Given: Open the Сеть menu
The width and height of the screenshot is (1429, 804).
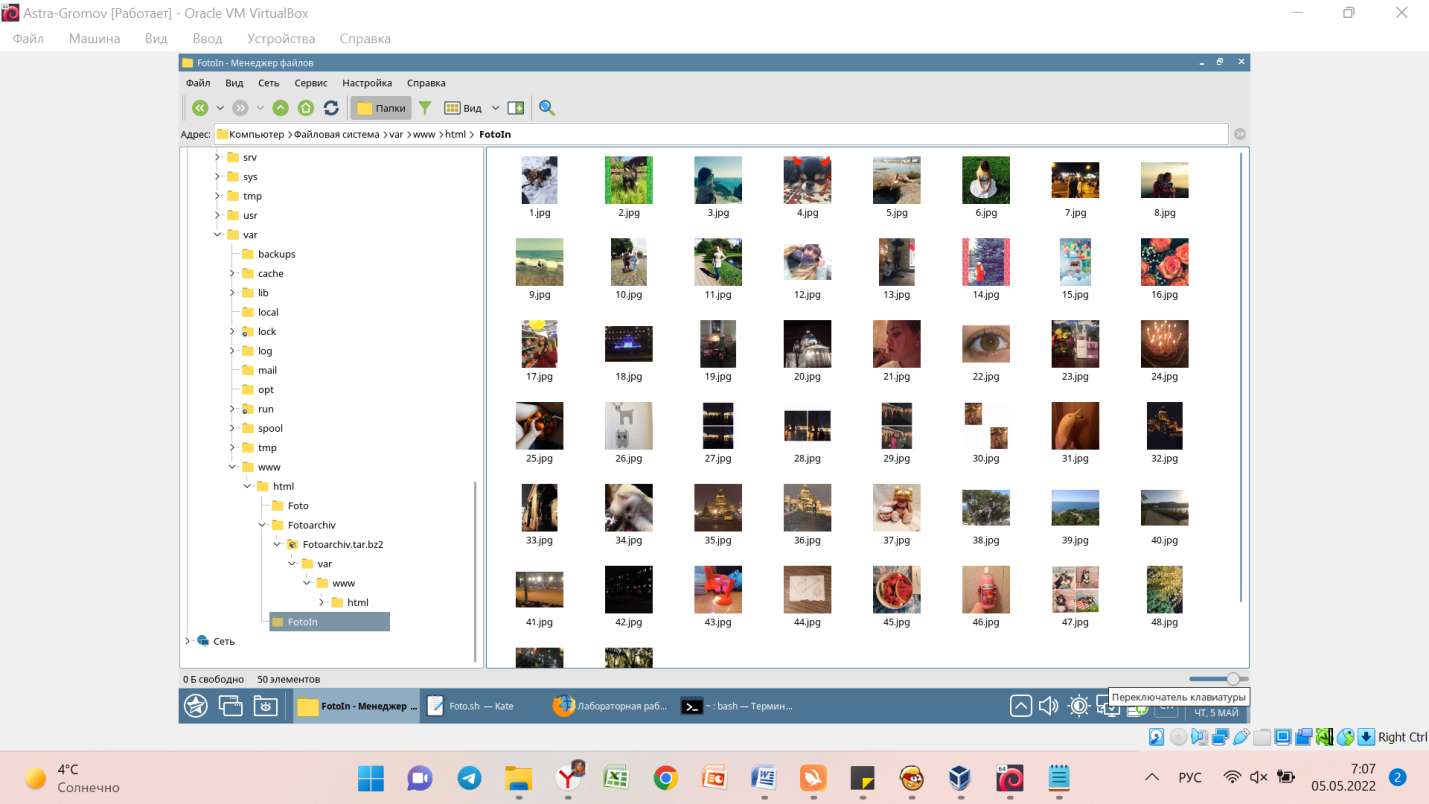Looking at the screenshot, I should tap(269, 83).
